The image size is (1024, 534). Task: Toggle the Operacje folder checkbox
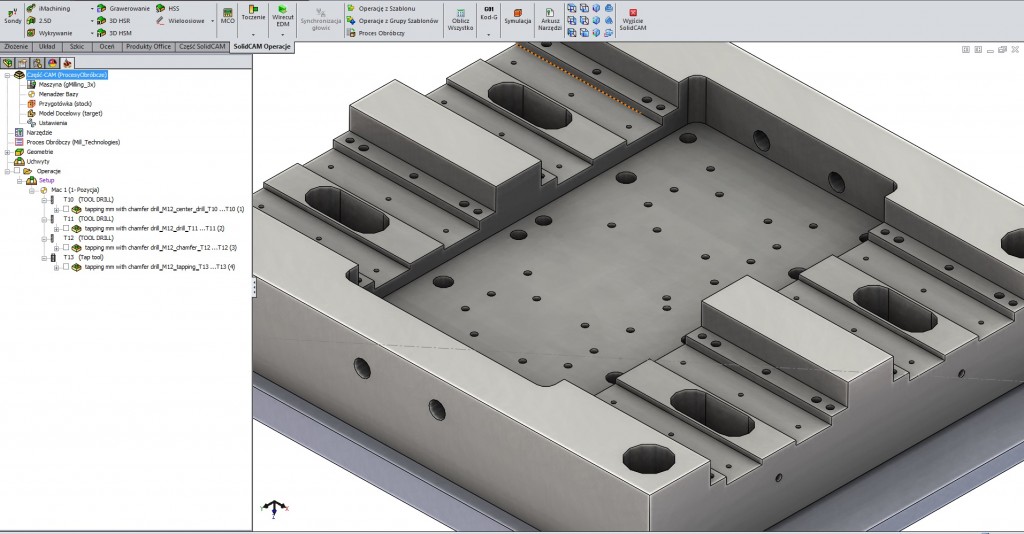pyautogui.click(x=16, y=171)
